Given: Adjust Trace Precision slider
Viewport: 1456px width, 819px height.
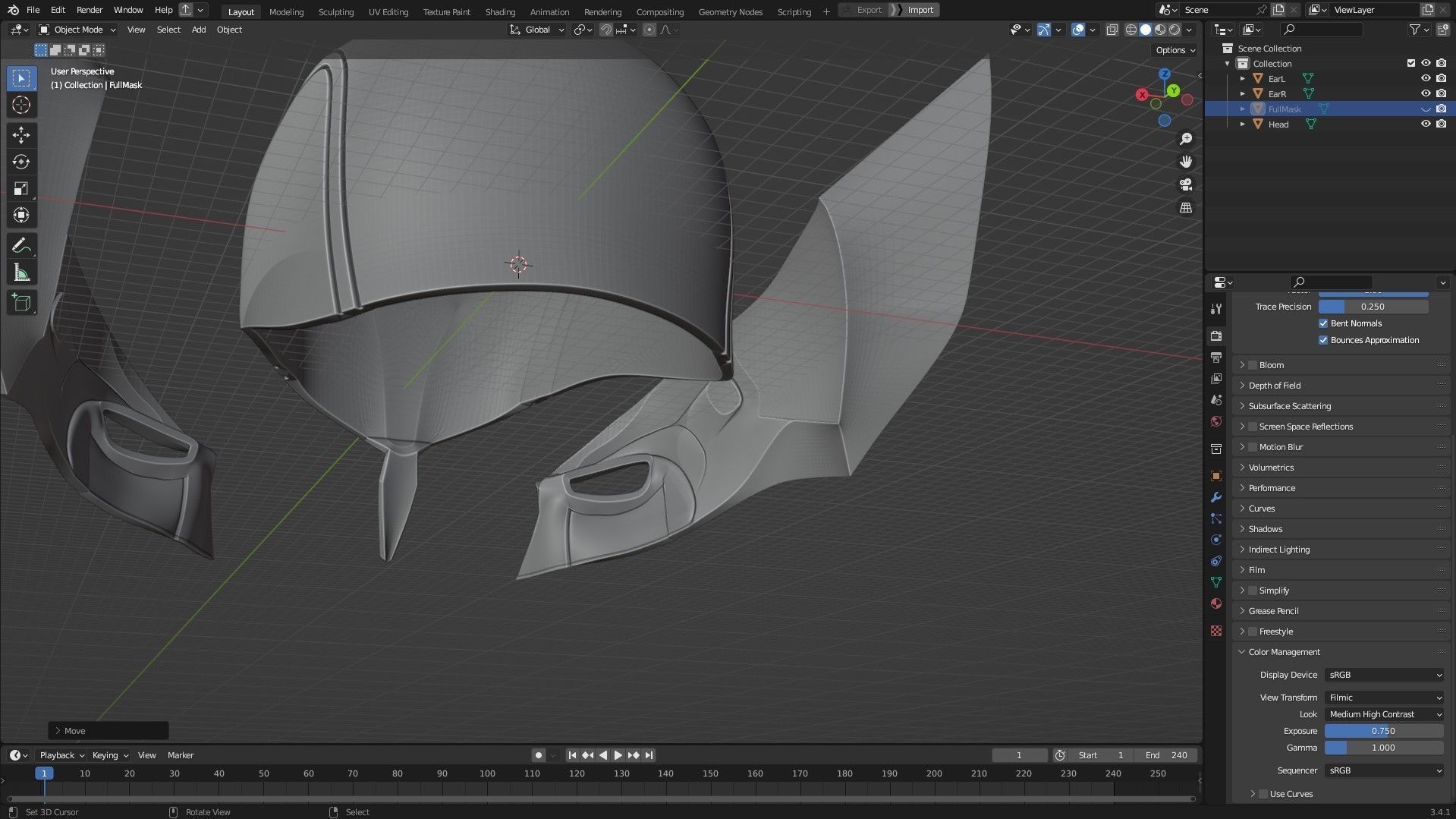Looking at the screenshot, I should pyautogui.click(x=1373, y=307).
